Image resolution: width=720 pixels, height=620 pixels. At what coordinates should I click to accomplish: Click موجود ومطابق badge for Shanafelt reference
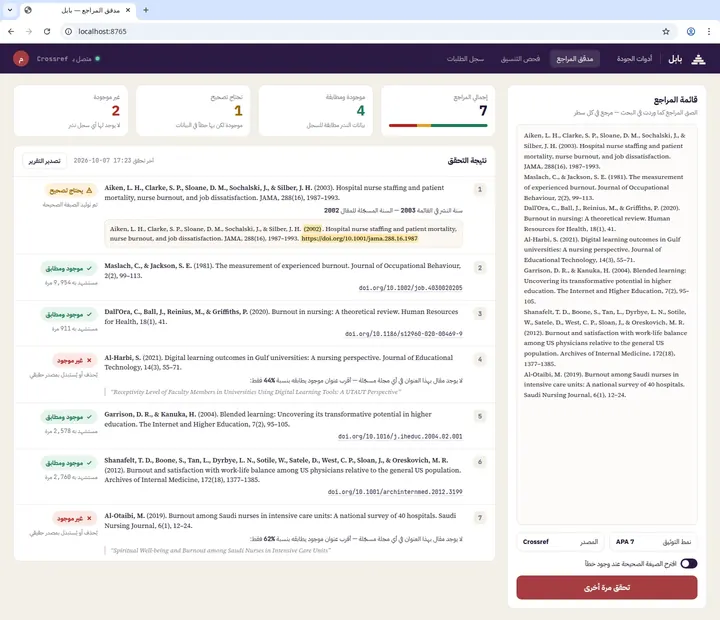tap(69, 463)
